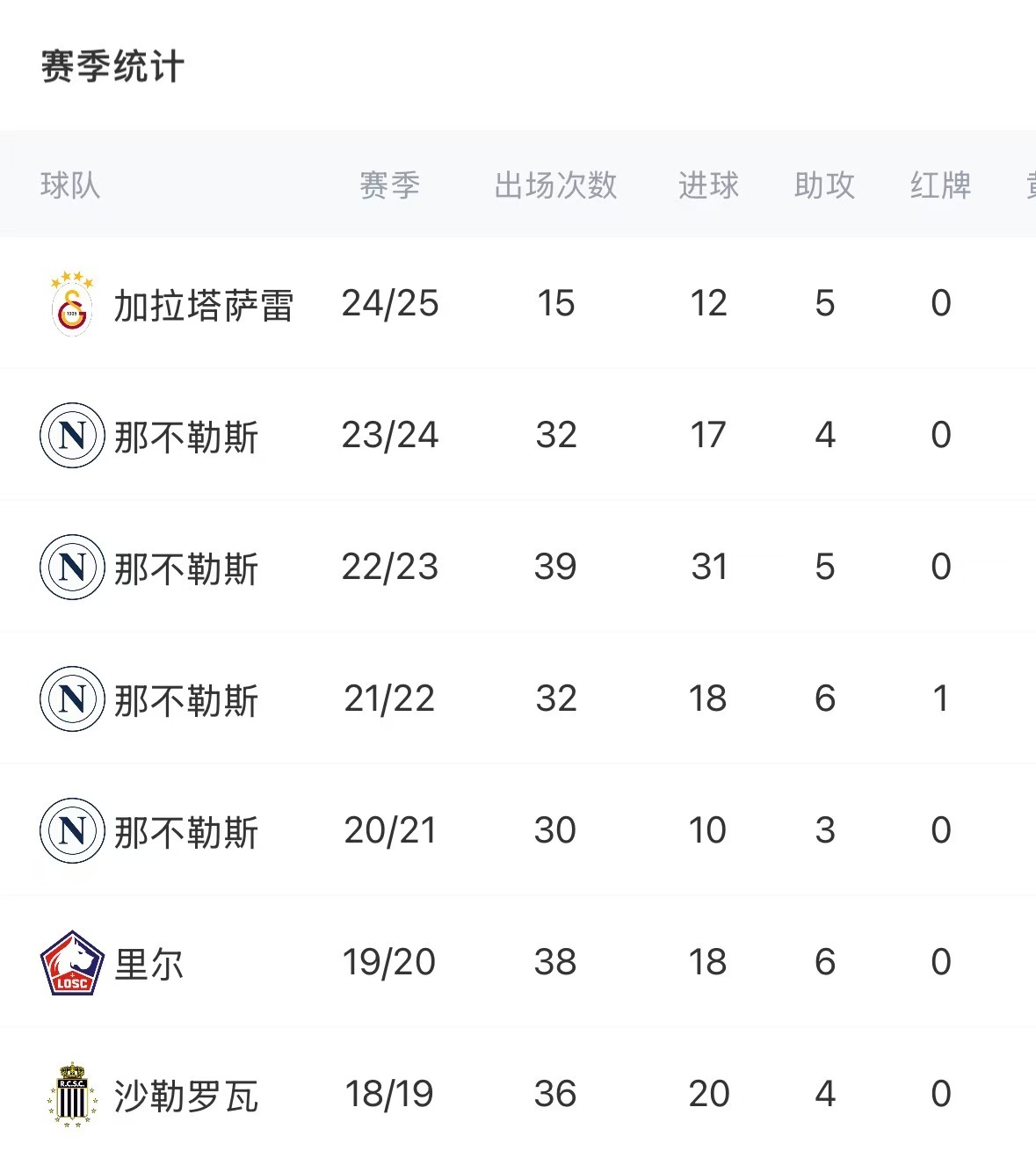Tap the Napoli logo in the 20/21 row
The image size is (1036, 1158).
click(x=72, y=830)
